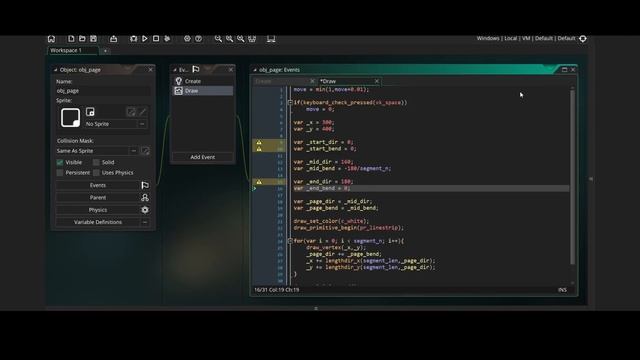Open the Start Page home icon
This screenshot has height=360, width=640.
tap(51, 39)
